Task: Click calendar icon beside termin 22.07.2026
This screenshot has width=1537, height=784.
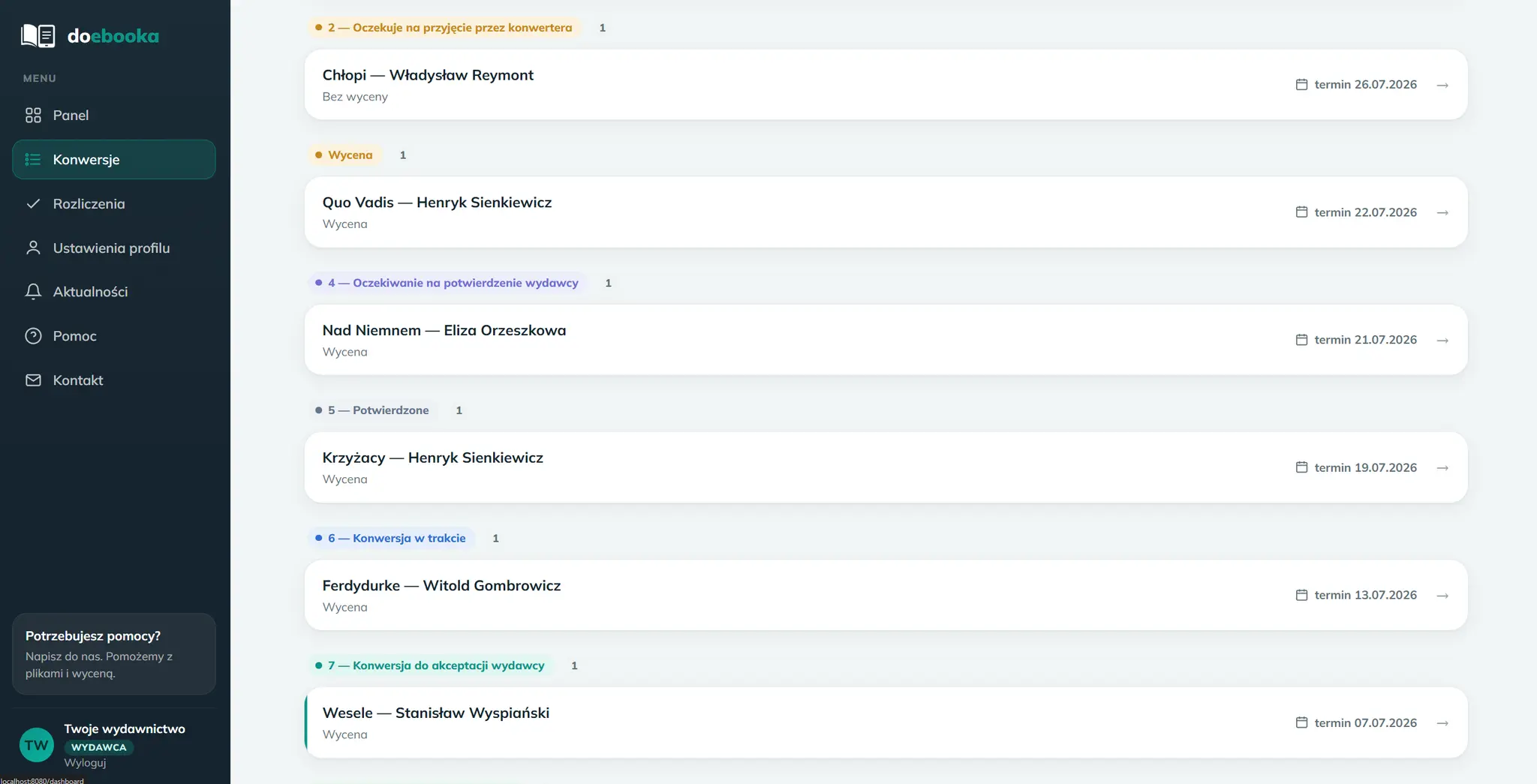Action: coord(1301,212)
